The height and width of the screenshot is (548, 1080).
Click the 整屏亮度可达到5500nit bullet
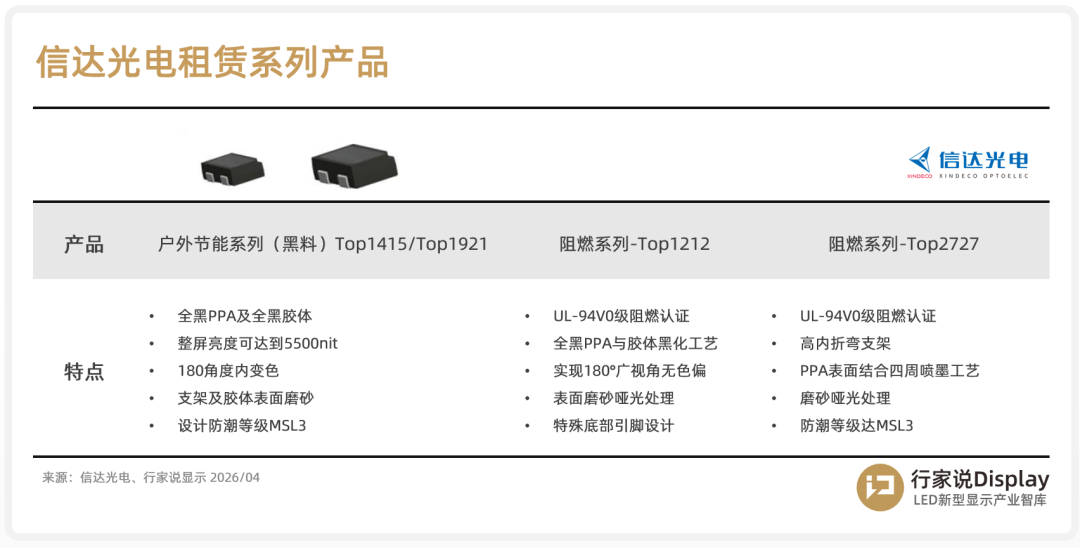click(x=257, y=343)
